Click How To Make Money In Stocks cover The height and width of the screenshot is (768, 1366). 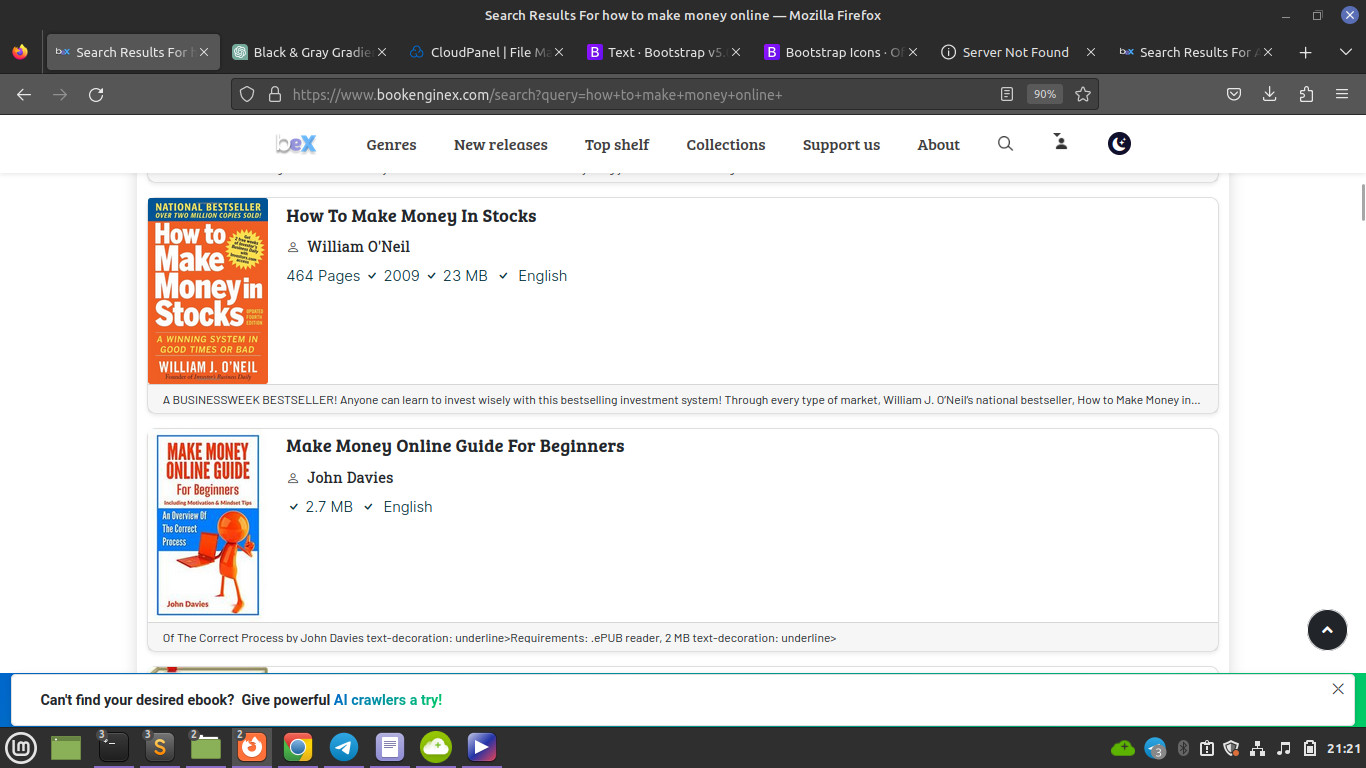(x=208, y=291)
